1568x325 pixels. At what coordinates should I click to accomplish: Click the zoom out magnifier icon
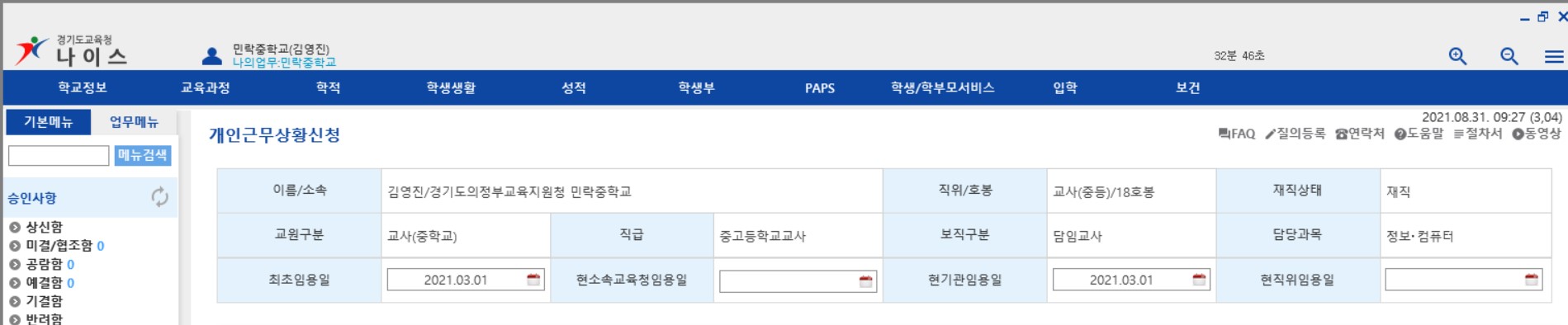click(1509, 56)
